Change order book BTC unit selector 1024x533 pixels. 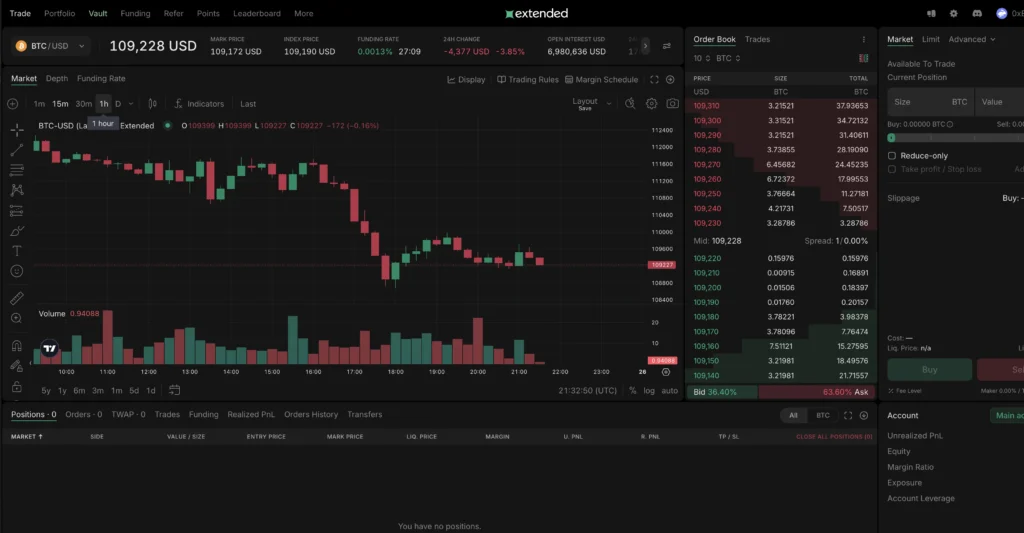click(728, 58)
